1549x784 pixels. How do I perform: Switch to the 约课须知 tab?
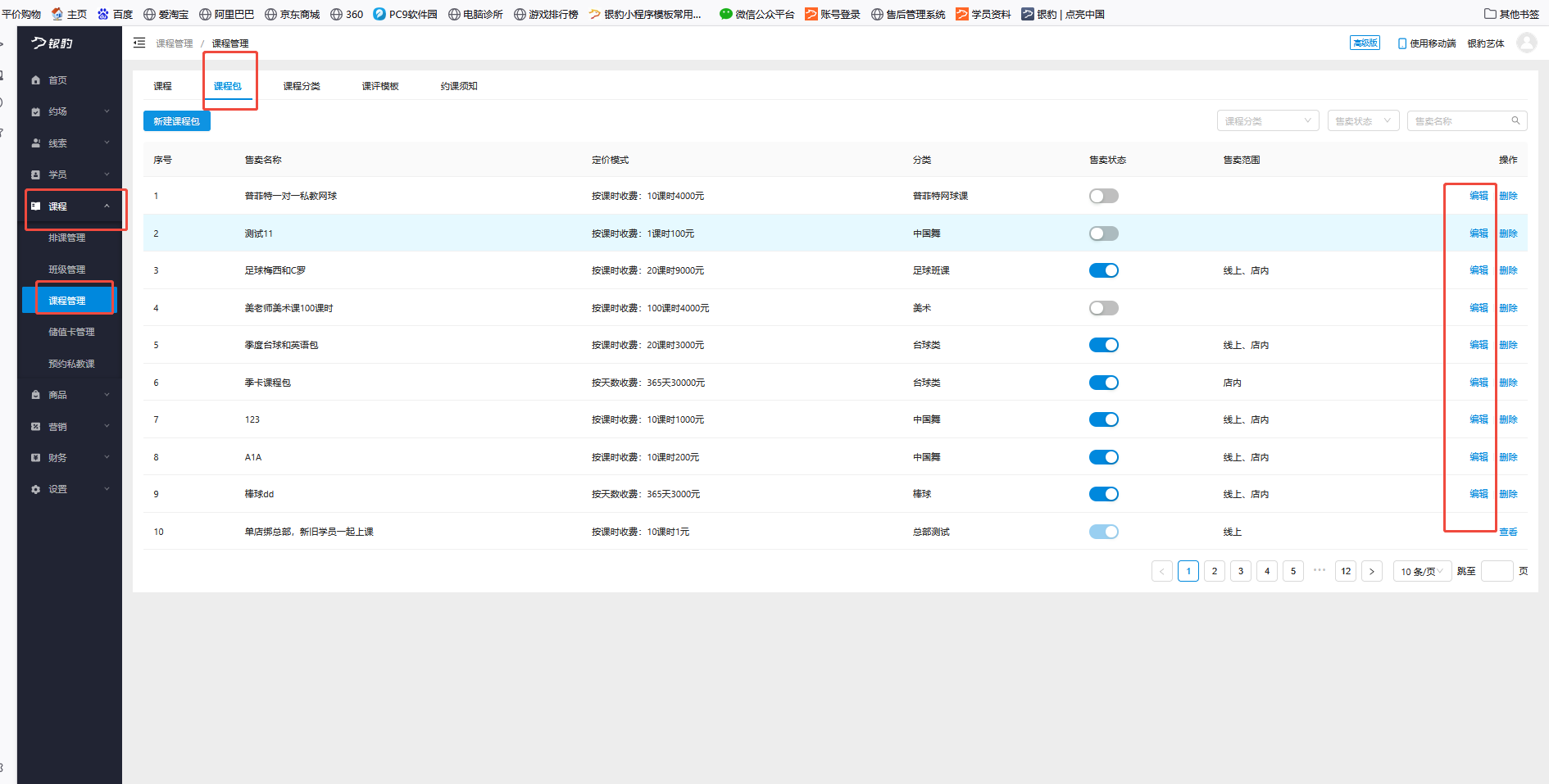click(x=459, y=86)
